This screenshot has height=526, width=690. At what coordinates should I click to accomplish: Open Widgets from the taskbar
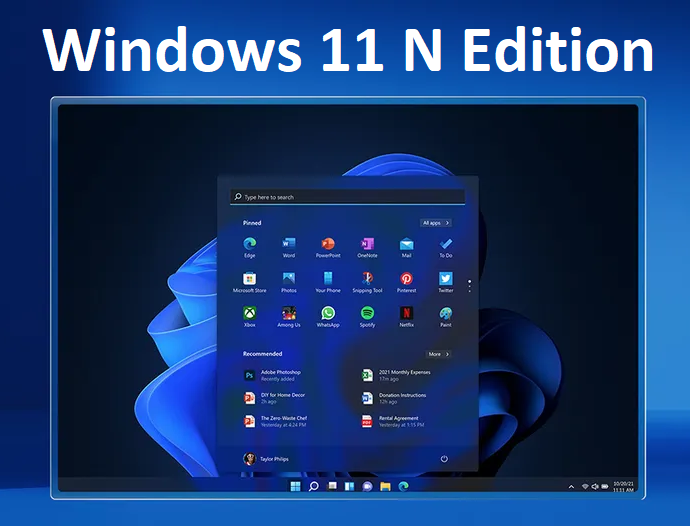[x=349, y=486]
